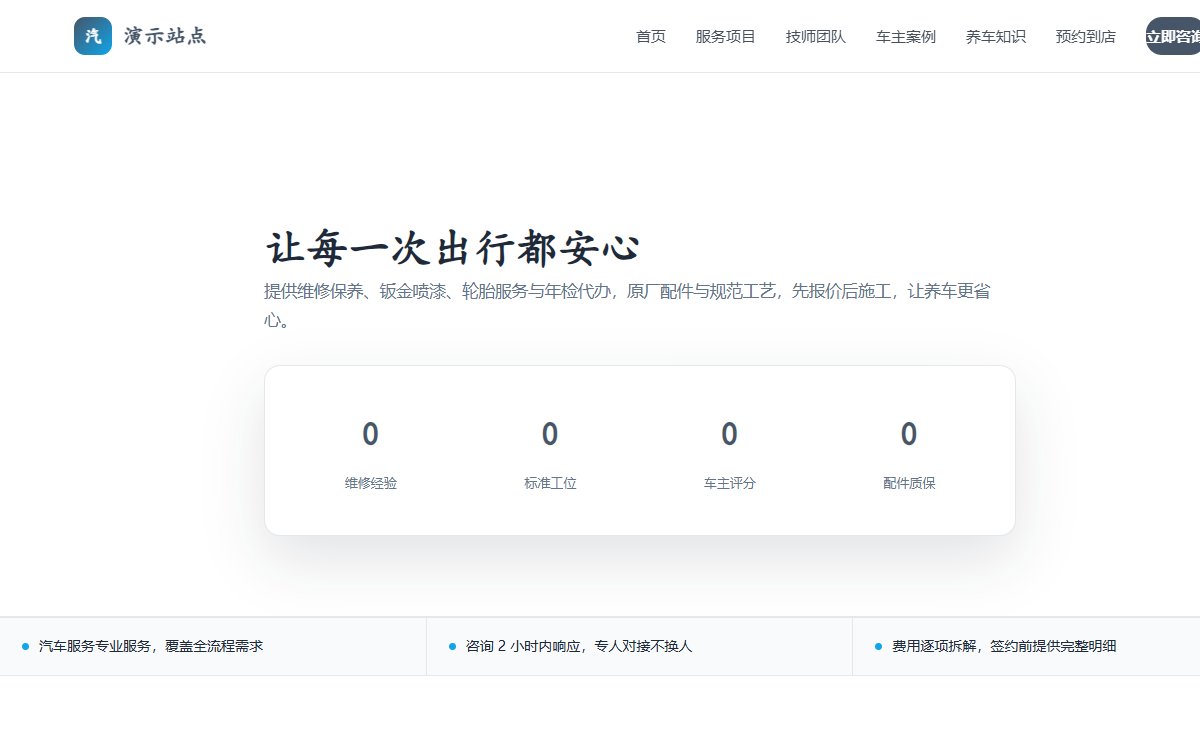
Task: Click the number above 车主评分
Action: [x=730, y=434]
